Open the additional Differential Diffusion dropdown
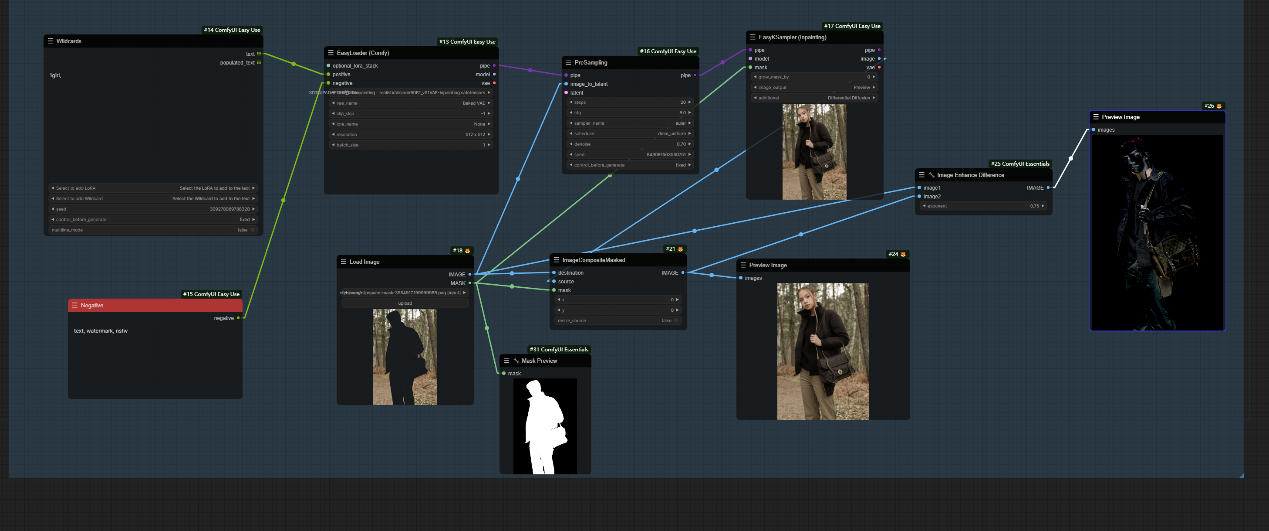 (814, 98)
